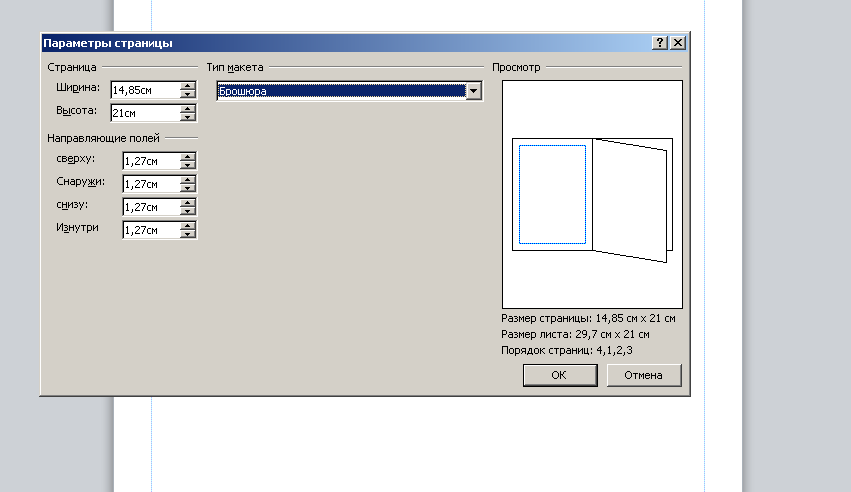851x492 pixels.
Task: Increase the Высота height with up arrow
Action: 188,108
